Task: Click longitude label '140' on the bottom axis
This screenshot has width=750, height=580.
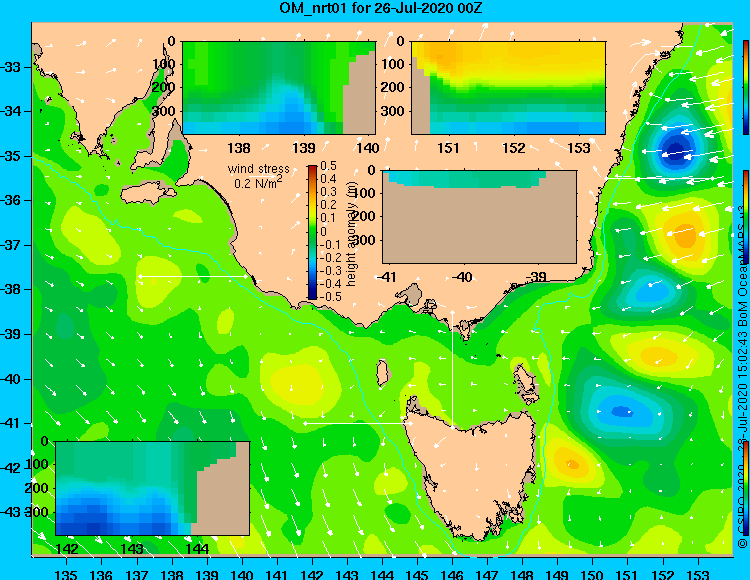Action: coord(242,574)
